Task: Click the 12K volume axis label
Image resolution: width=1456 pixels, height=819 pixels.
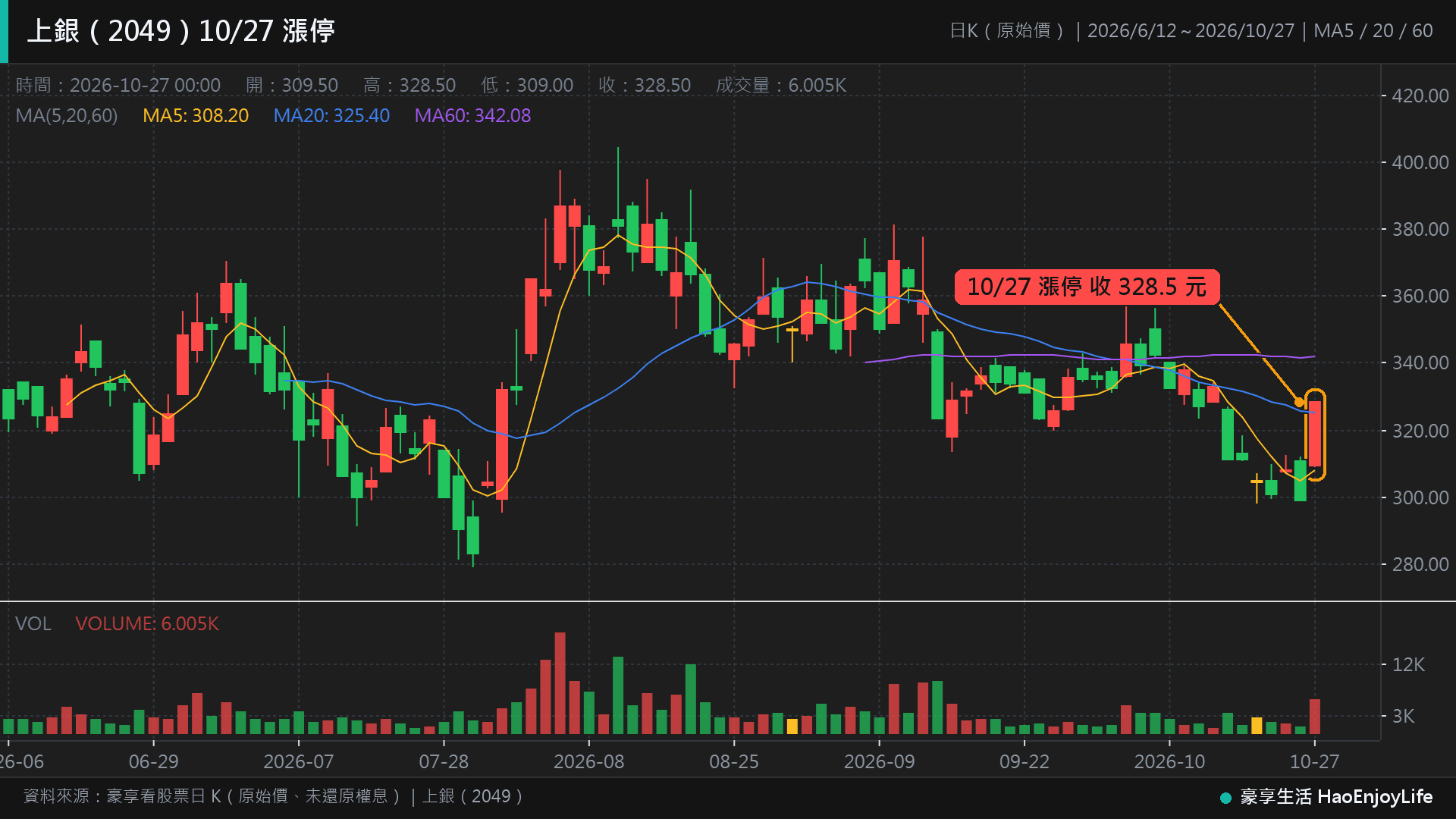Action: pos(1408,664)
